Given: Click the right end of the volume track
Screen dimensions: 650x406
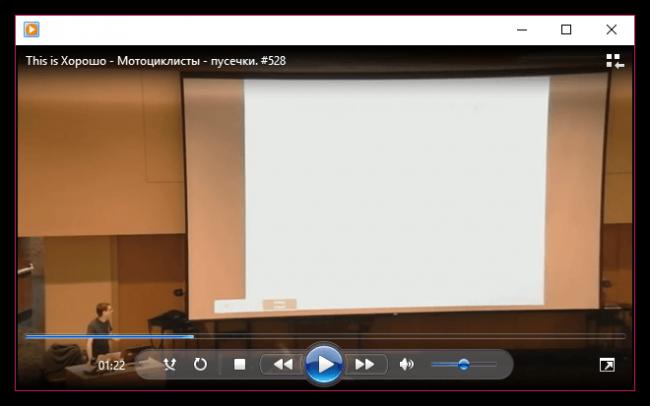Looking at the screenshot, I should (x=494, y=365).
